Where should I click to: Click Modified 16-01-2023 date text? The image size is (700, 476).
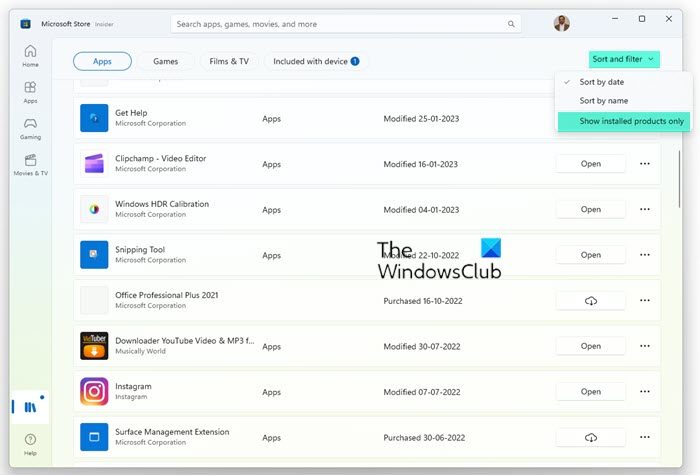421,164
